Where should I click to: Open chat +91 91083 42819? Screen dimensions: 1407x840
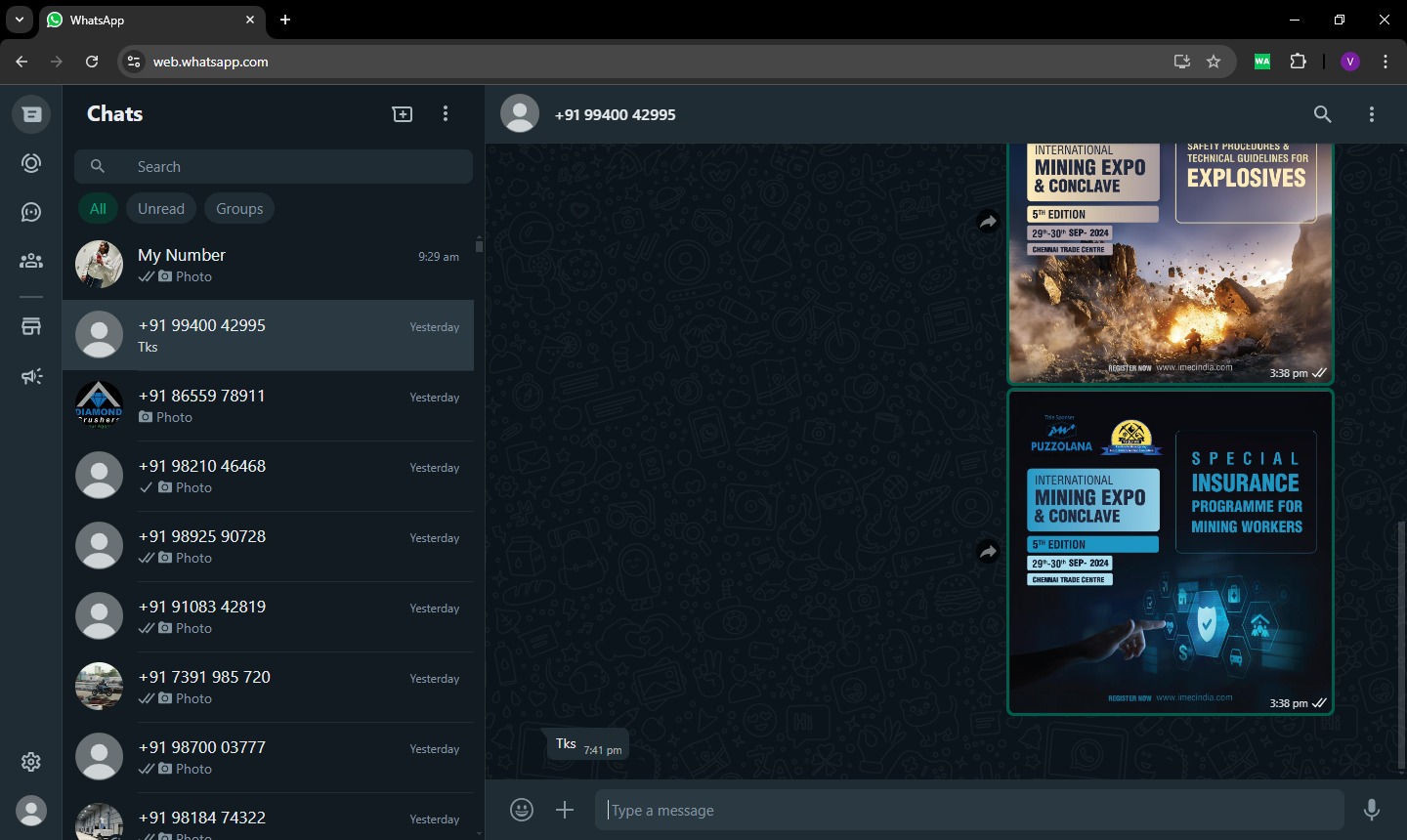pyautogui.click(x=268, y=616)
